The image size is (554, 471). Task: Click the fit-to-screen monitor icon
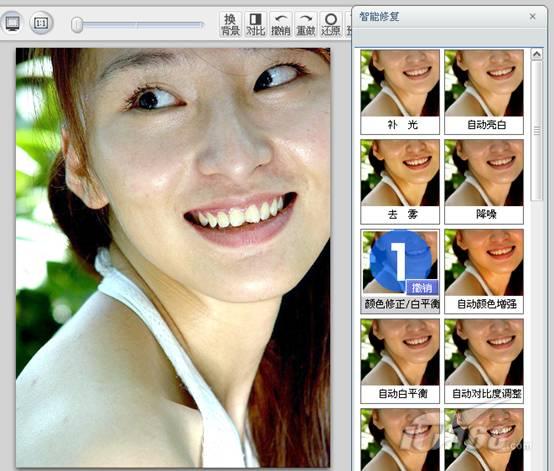(x=13, y=23)
